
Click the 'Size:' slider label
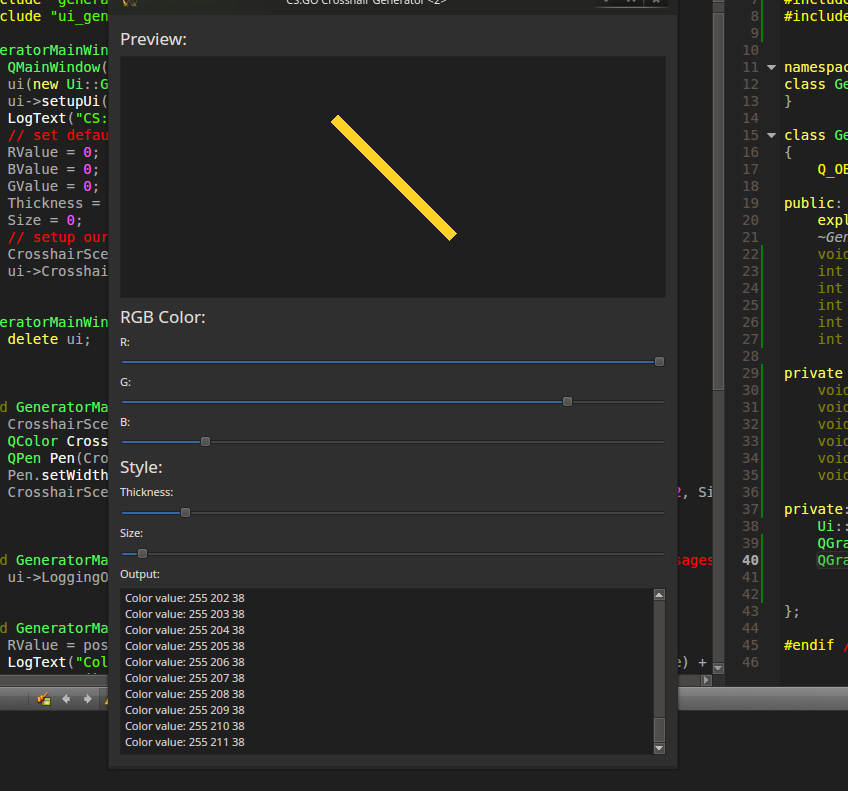coord(131,533)
